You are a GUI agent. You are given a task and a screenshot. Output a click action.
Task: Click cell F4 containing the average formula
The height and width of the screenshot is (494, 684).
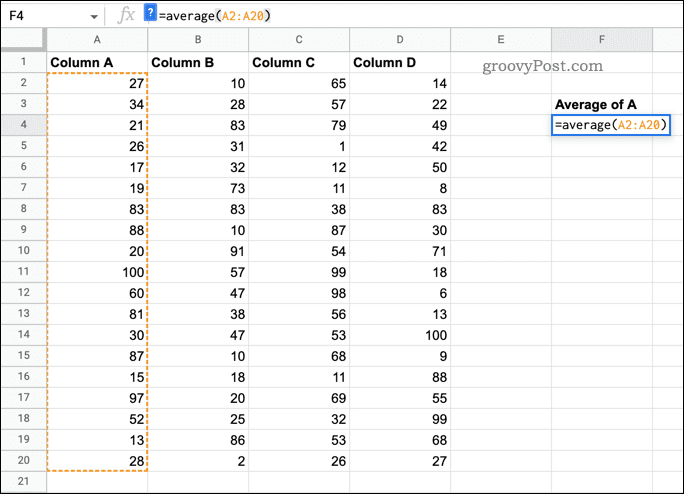611,125
